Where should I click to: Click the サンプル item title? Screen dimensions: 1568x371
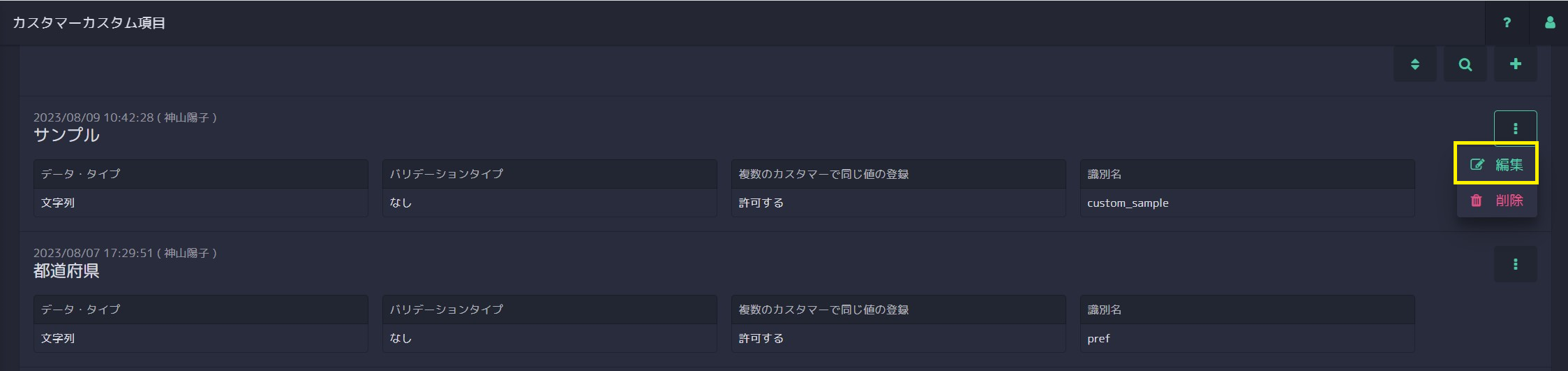point(66,135)
